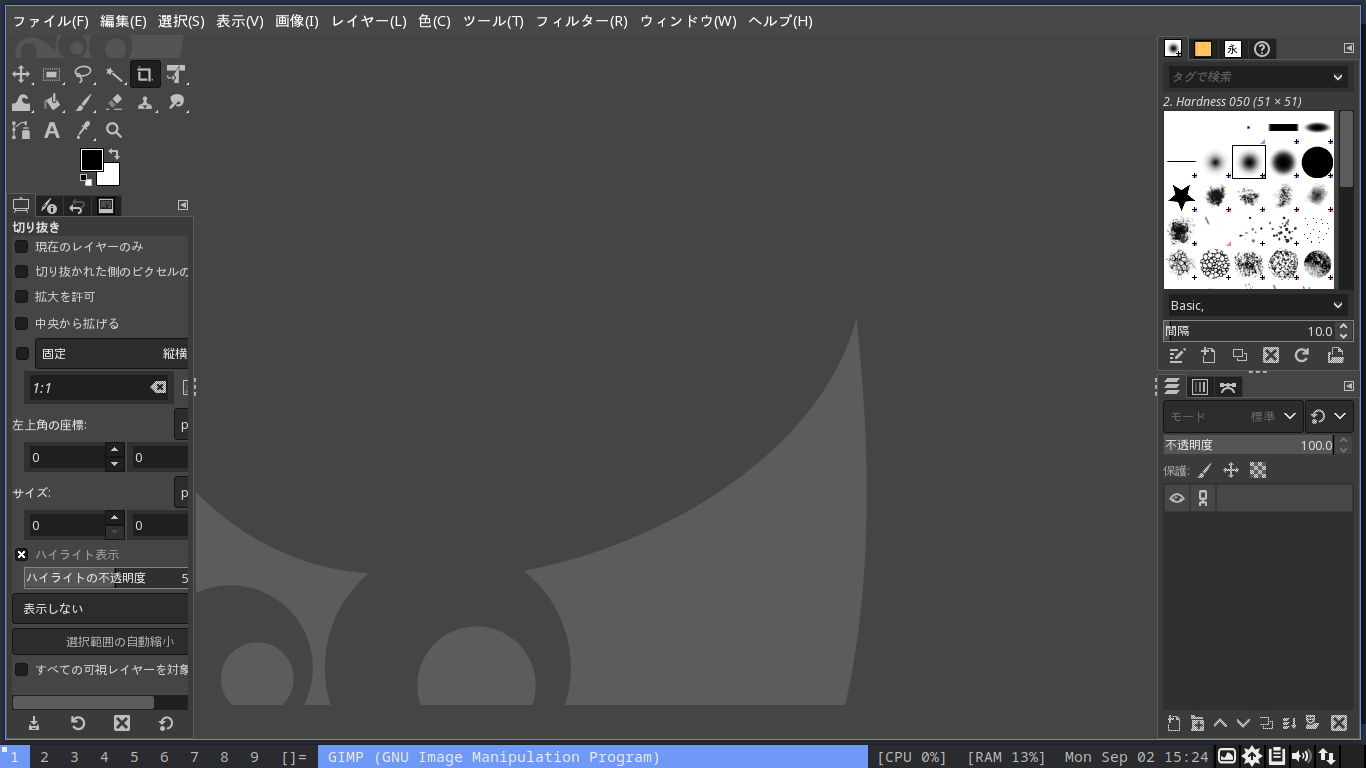
Task: Select the Fuzzy Select wand tool
Action: coord(114,74)
